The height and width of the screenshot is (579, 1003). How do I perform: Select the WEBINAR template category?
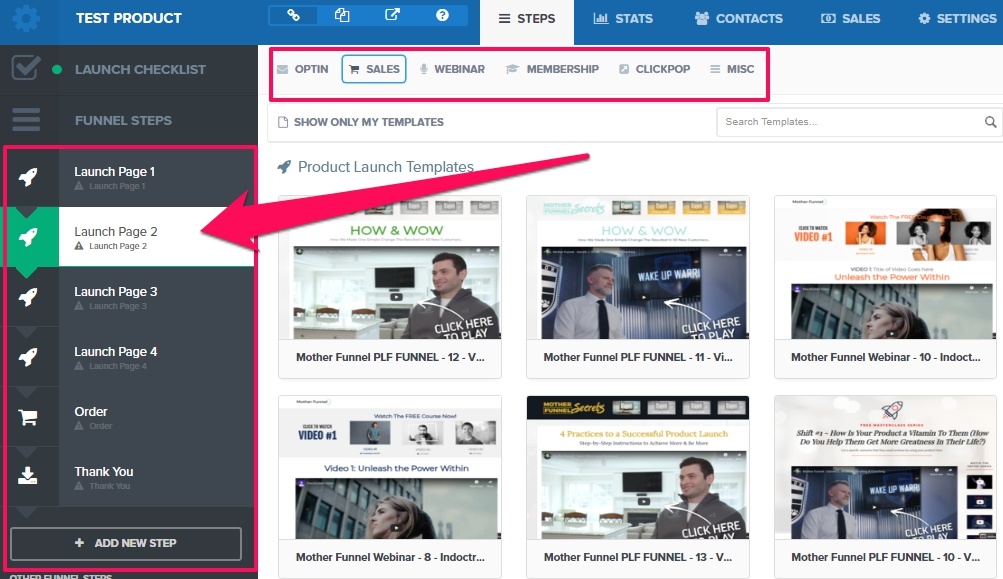(x=452, y=69)
